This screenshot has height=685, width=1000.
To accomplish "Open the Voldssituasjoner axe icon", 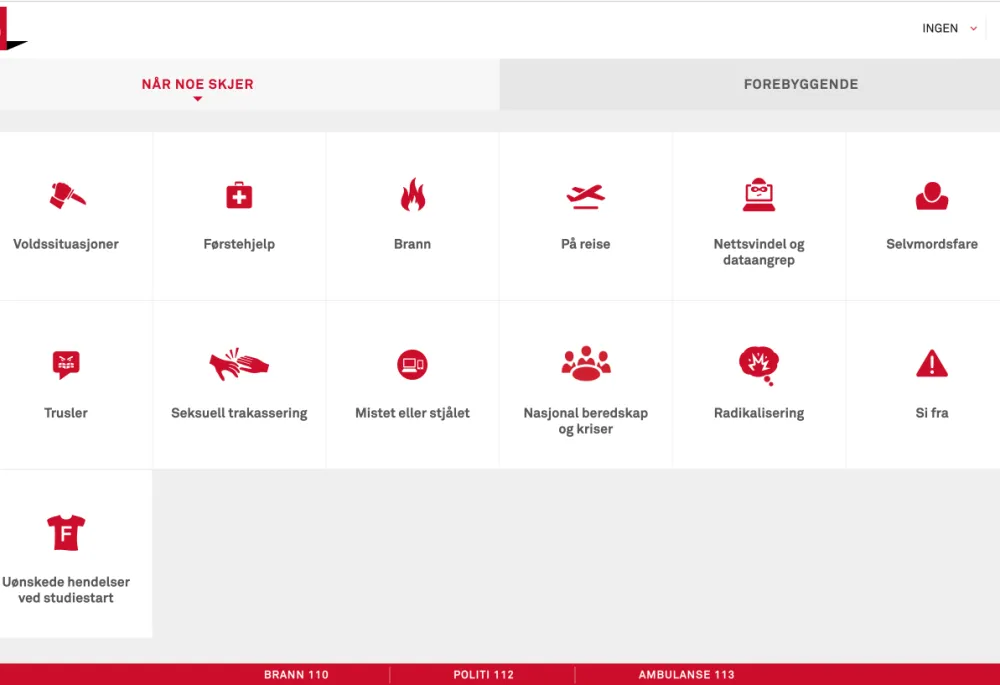I will (x=68, y=195).
